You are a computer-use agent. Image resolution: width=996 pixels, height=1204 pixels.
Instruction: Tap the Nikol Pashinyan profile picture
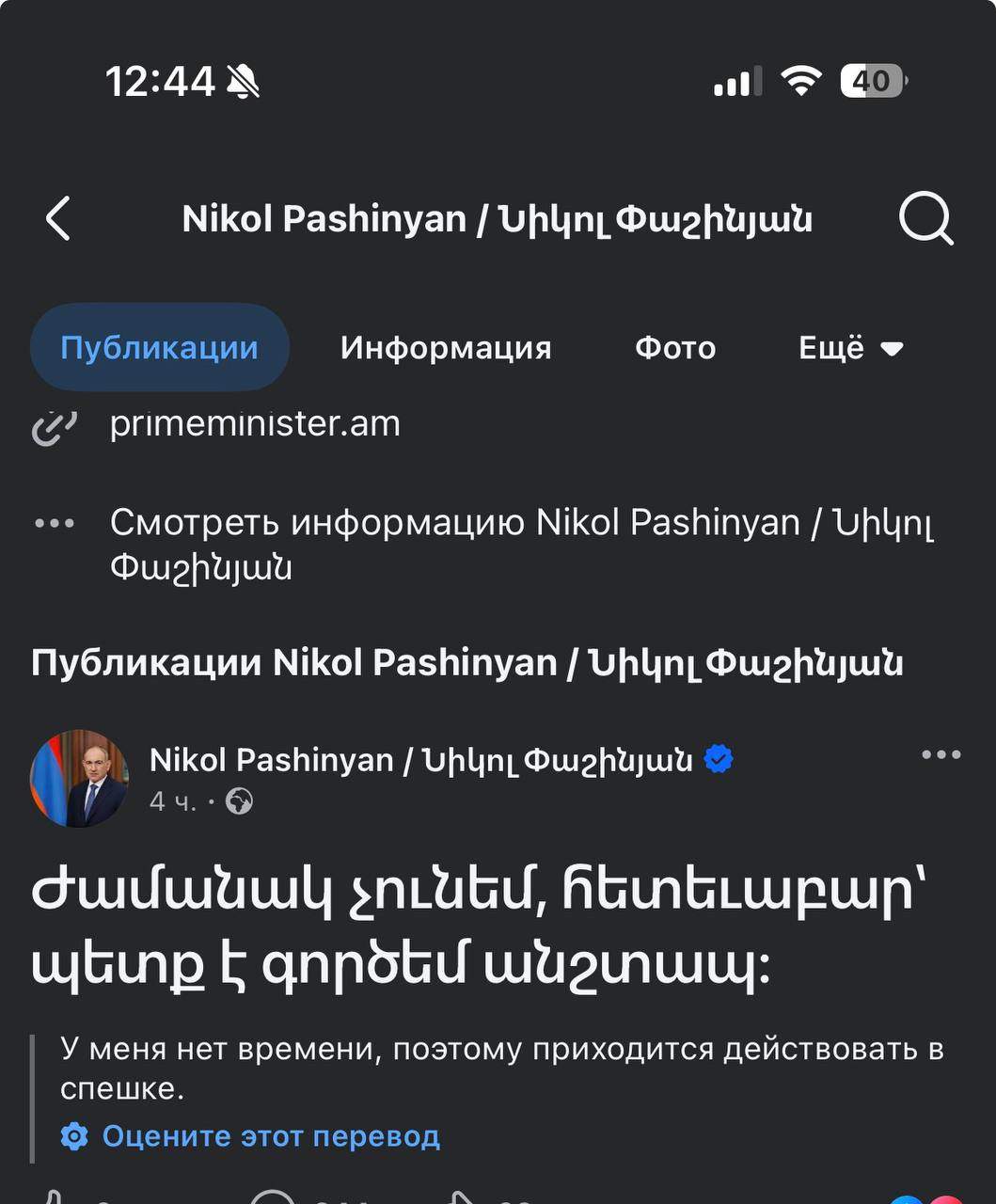[80, 778]
